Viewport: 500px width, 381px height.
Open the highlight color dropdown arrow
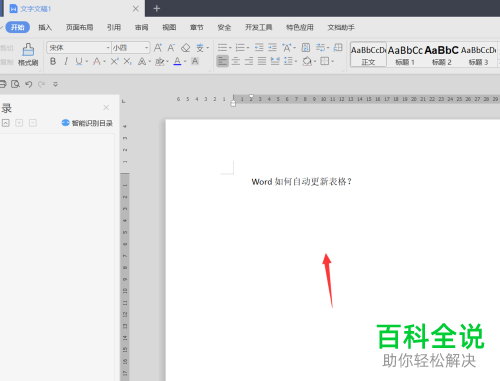click(x=167, y=62)
